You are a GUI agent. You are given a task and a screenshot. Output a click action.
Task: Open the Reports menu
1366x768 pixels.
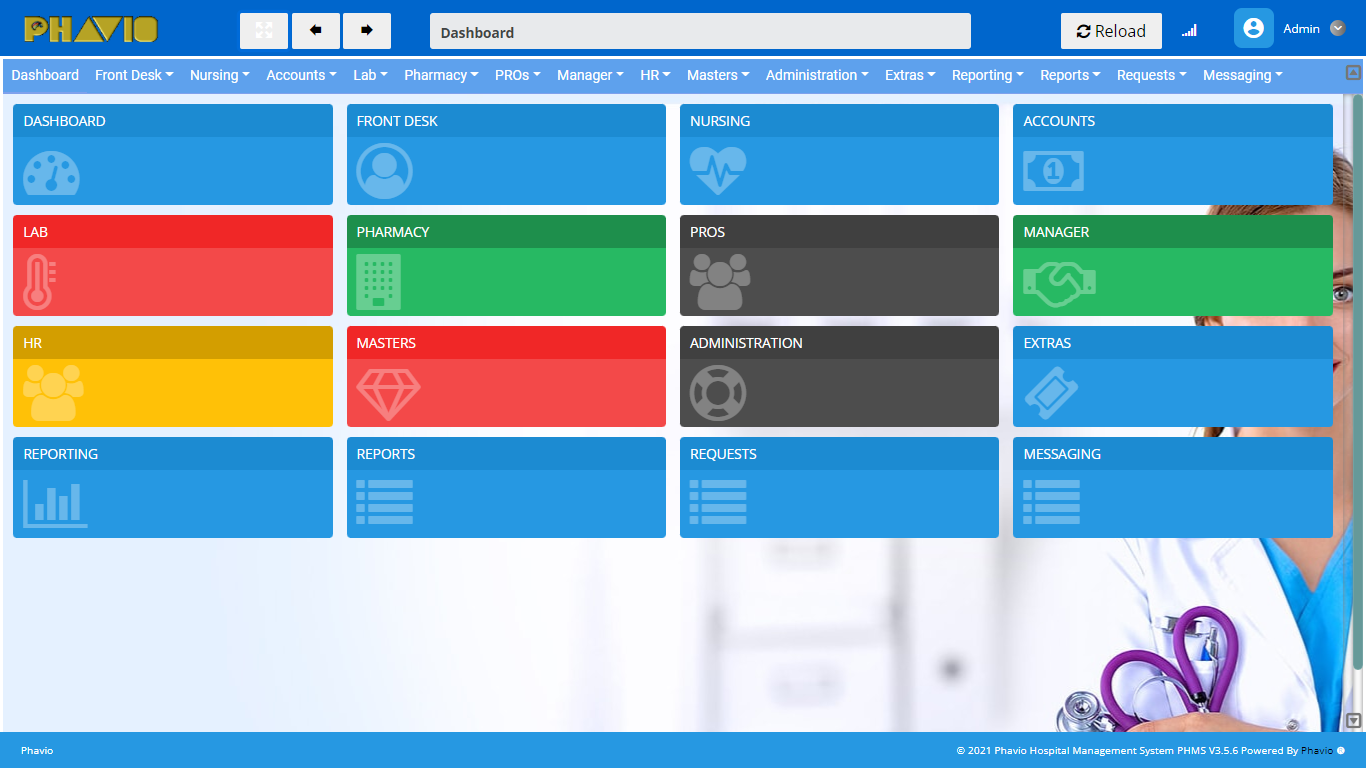pos(1070,75)
